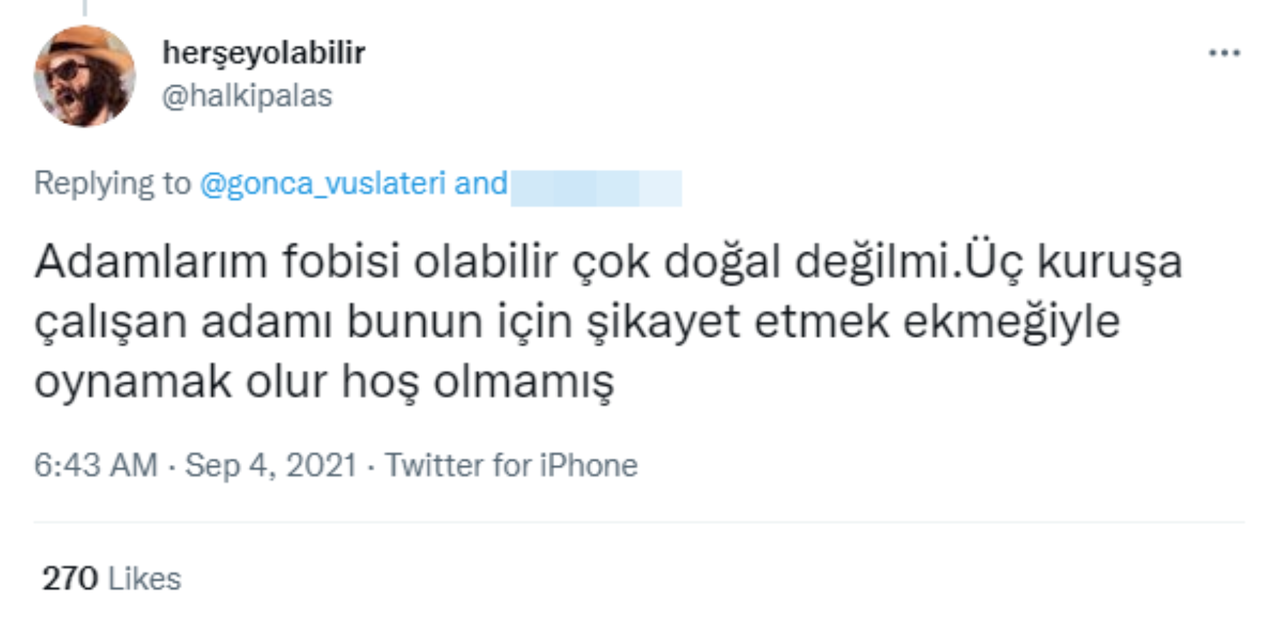Click the blurred second replied-to account
1280x631 pixels.
click(596, 187)
